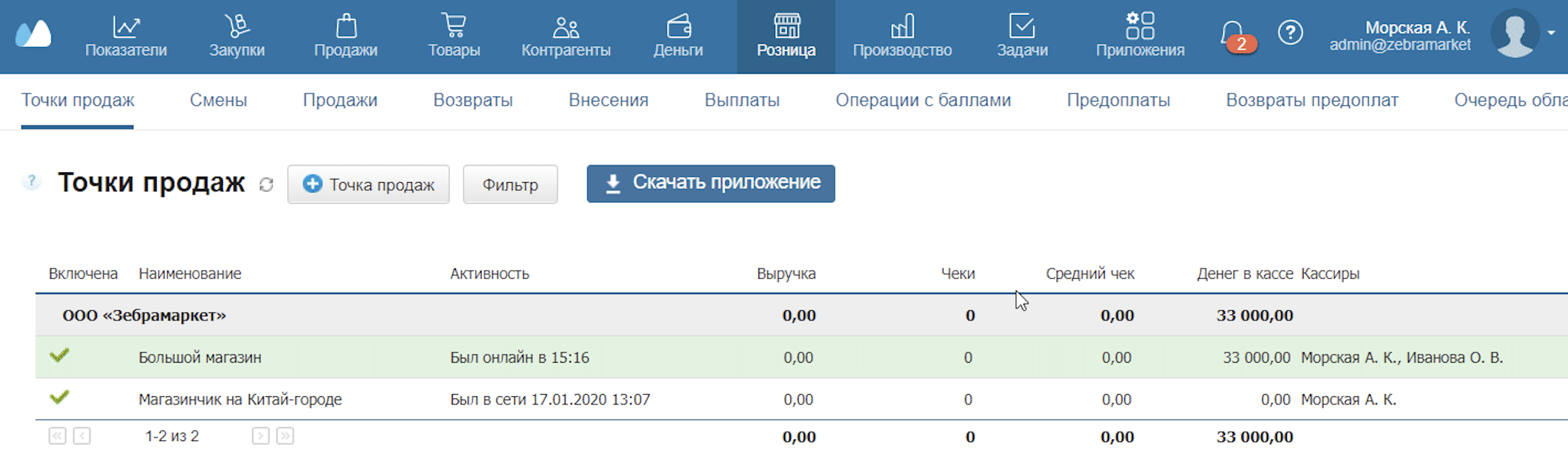Viewport: 1568px width, 455px height.
Task: Add a new Точка продаж
Action: (x=368, y=184)
